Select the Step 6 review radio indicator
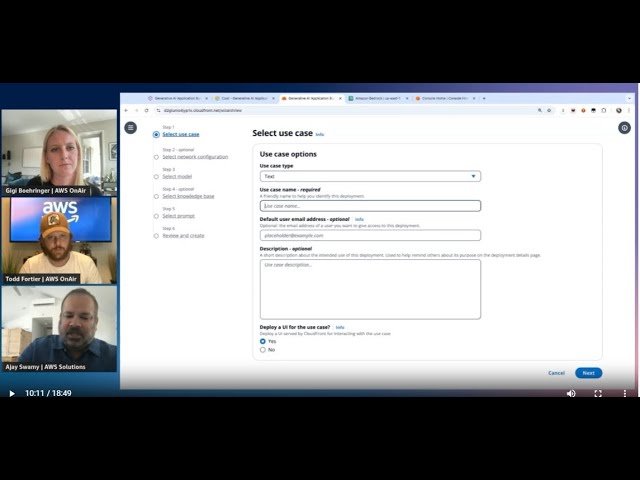The image size is (640, 480). point(156,236)
